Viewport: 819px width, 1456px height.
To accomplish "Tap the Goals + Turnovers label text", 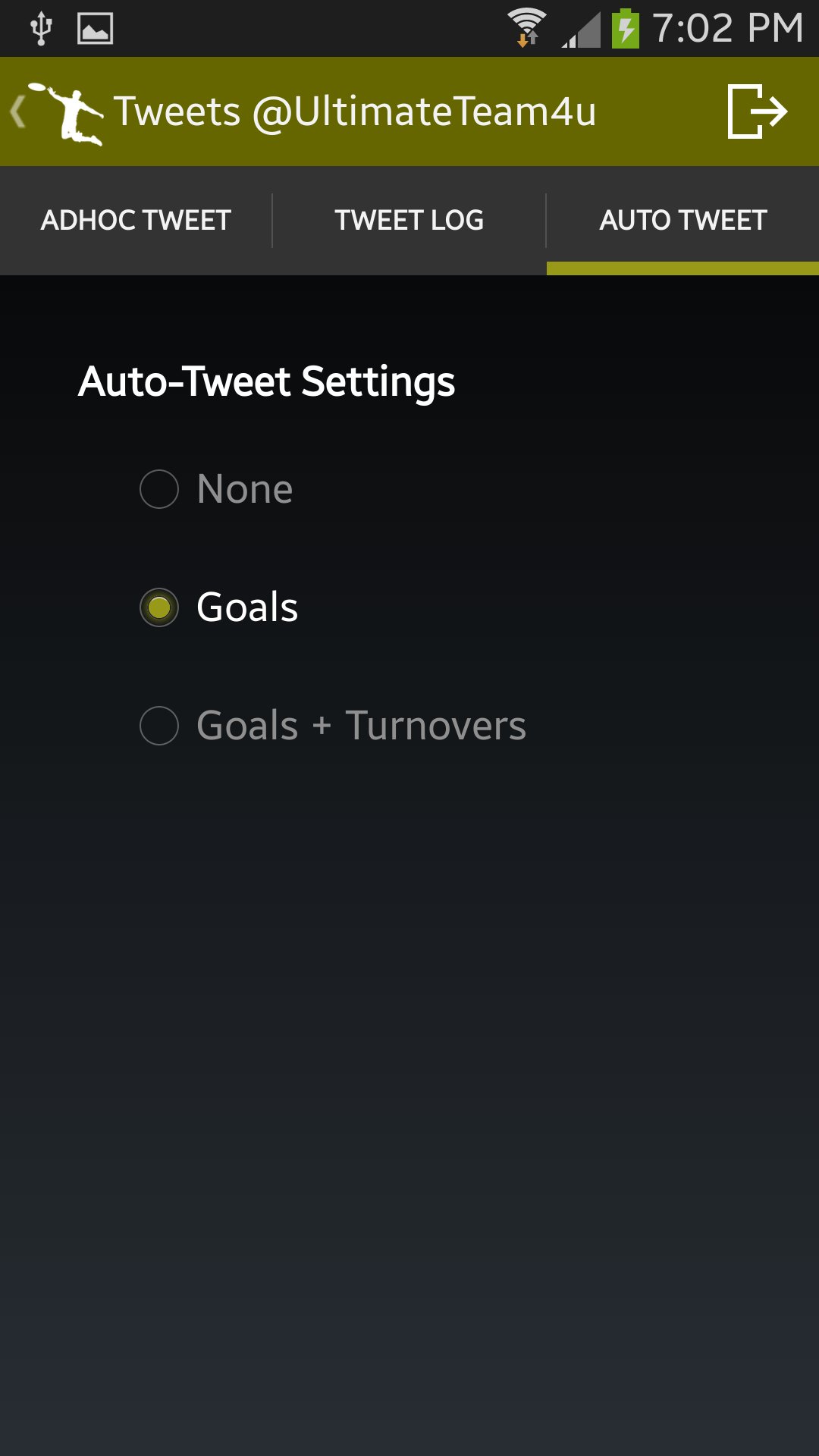I will [x=361, y=726].
